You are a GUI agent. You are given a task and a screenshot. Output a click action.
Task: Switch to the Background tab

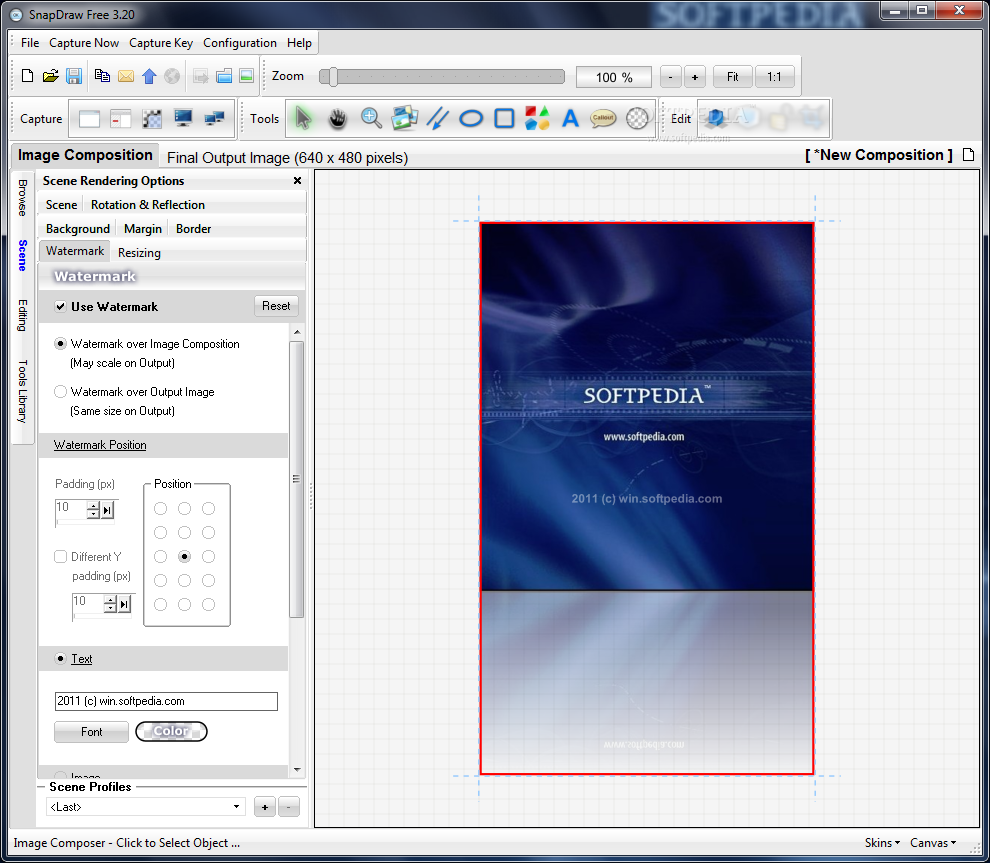click(x=78, y=229)
